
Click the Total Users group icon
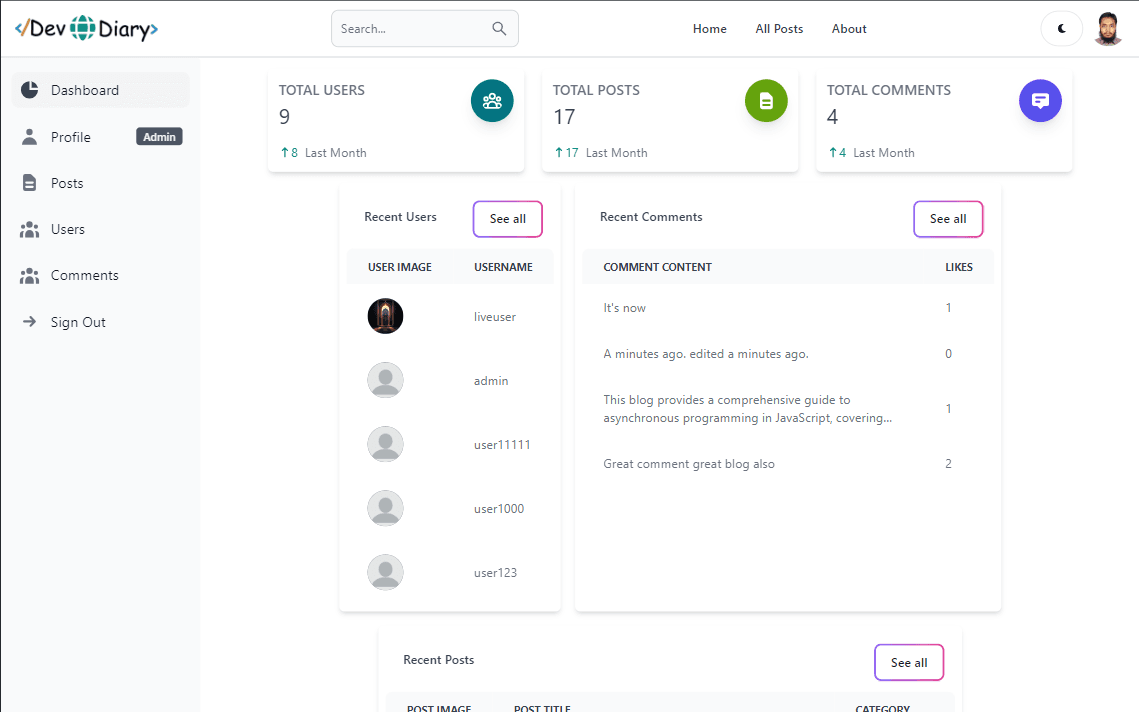(x=492, y=101)
